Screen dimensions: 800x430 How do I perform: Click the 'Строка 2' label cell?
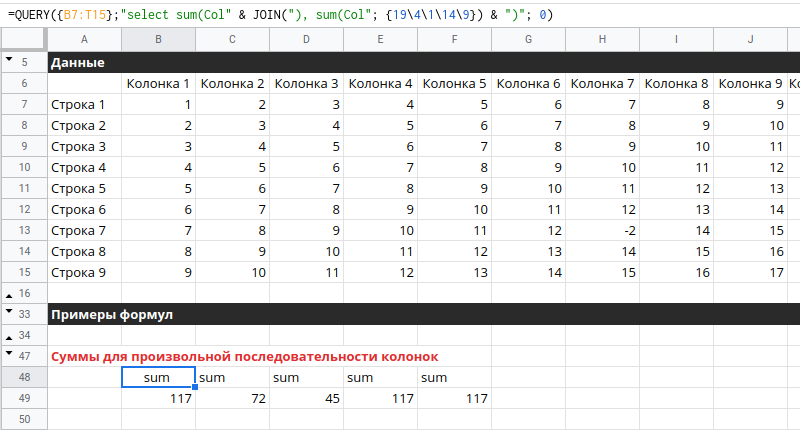(84, 125)
